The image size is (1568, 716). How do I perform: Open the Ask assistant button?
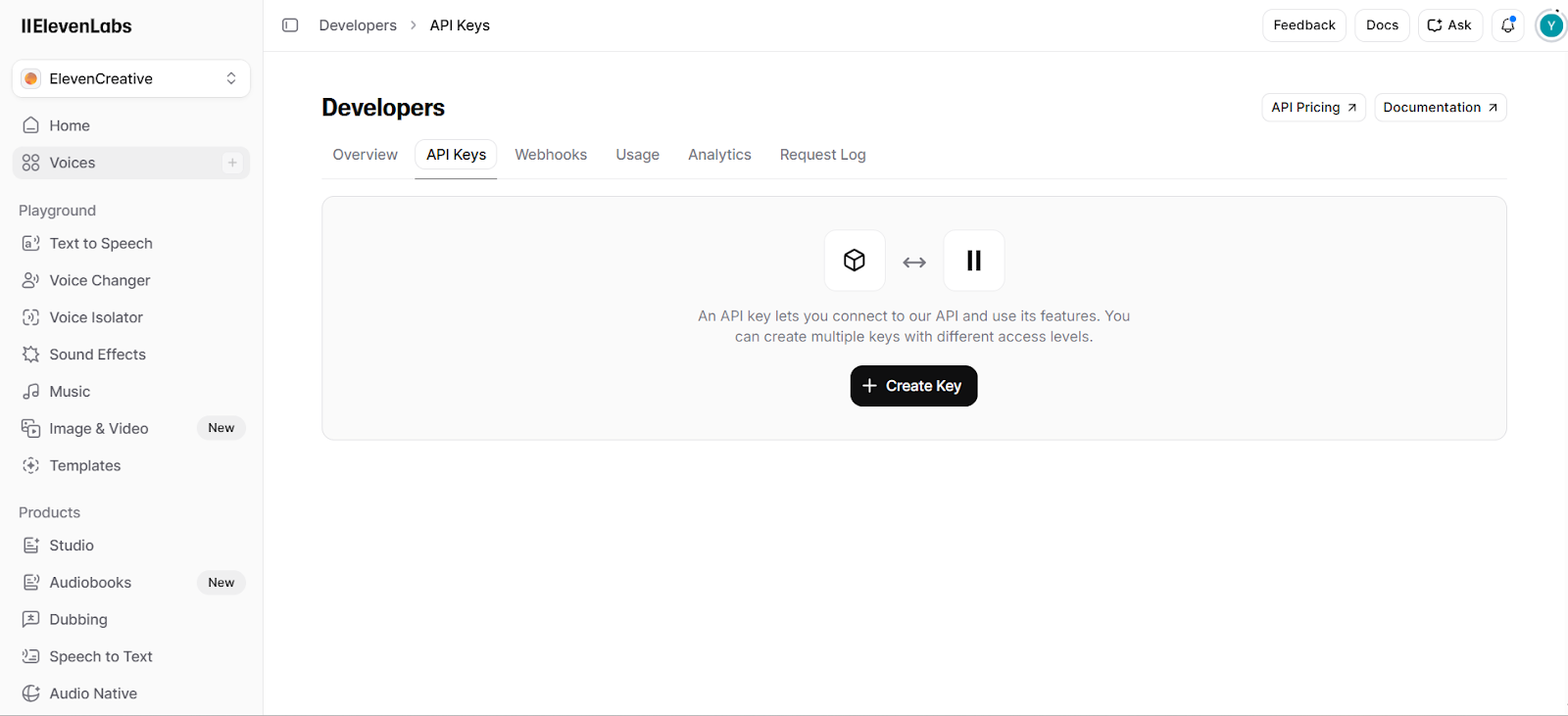pyautogui.click(x=1449, y=25)
